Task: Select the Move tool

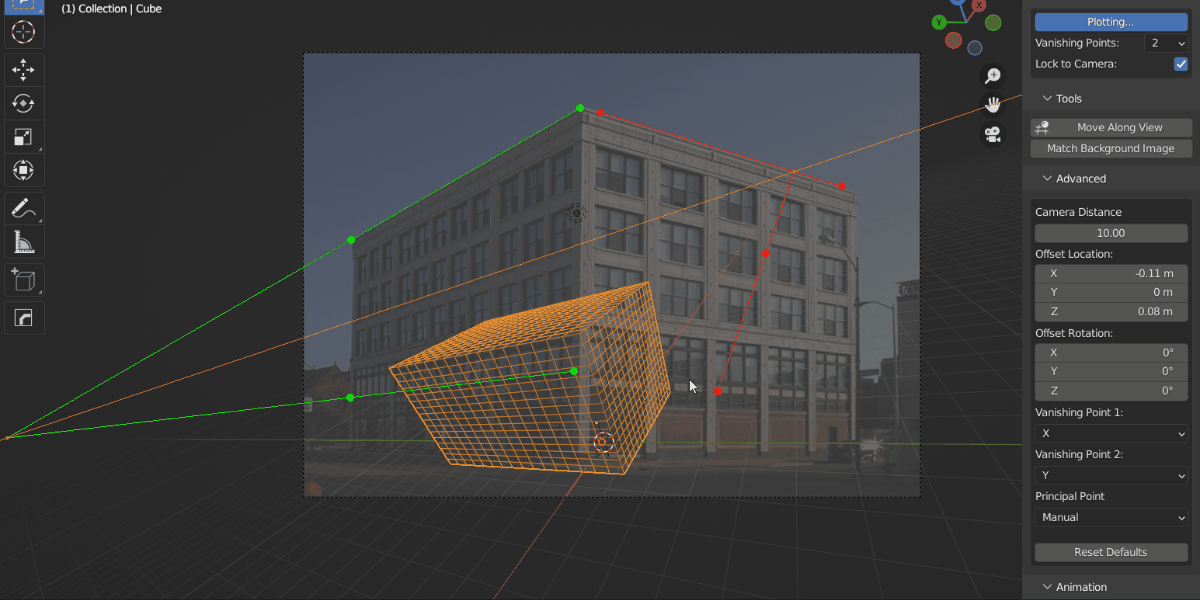Action: [x=23, y=69]
